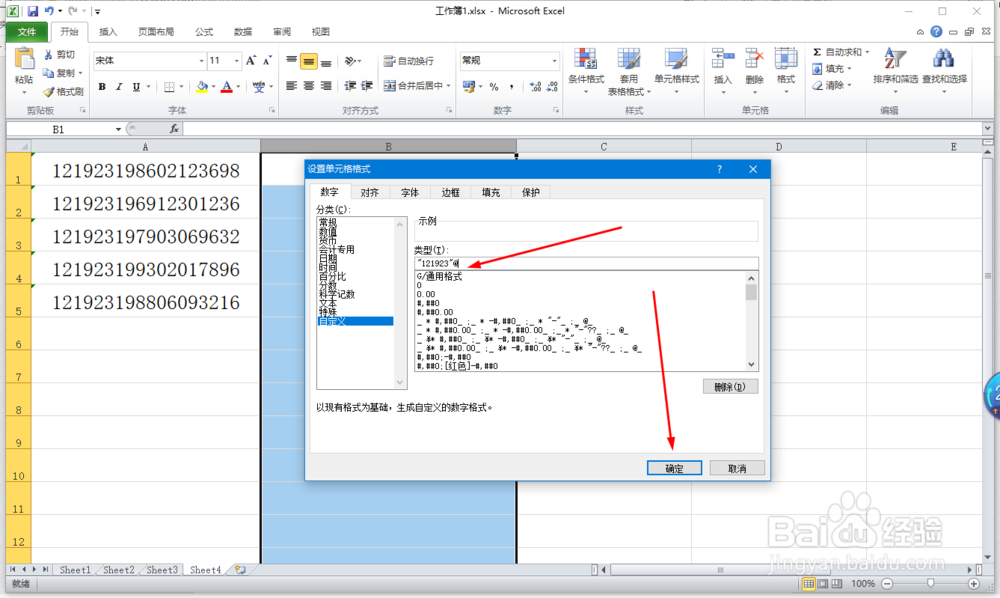Open the font name combo box
The height and width of the screenshot is (598, 1000).
coord(150,61)
